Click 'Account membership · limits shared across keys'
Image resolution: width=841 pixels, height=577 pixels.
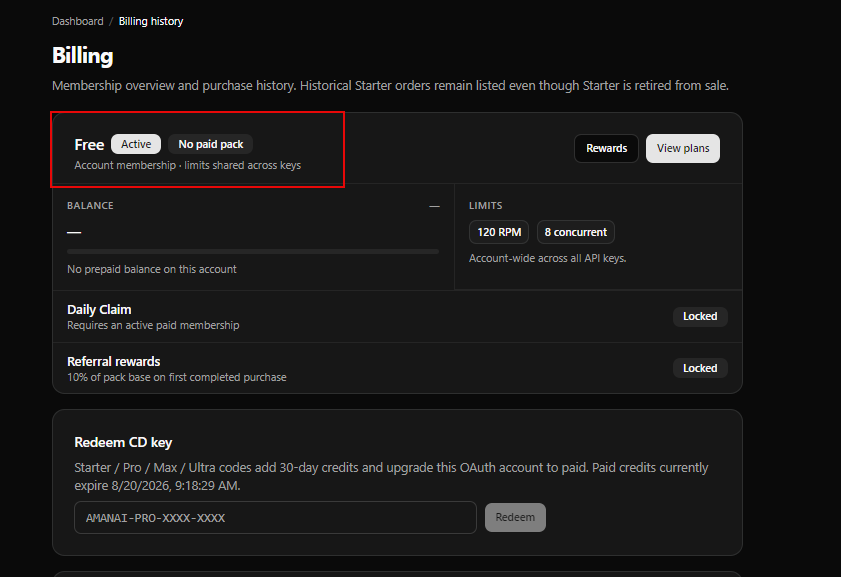(x=188, y=165)
